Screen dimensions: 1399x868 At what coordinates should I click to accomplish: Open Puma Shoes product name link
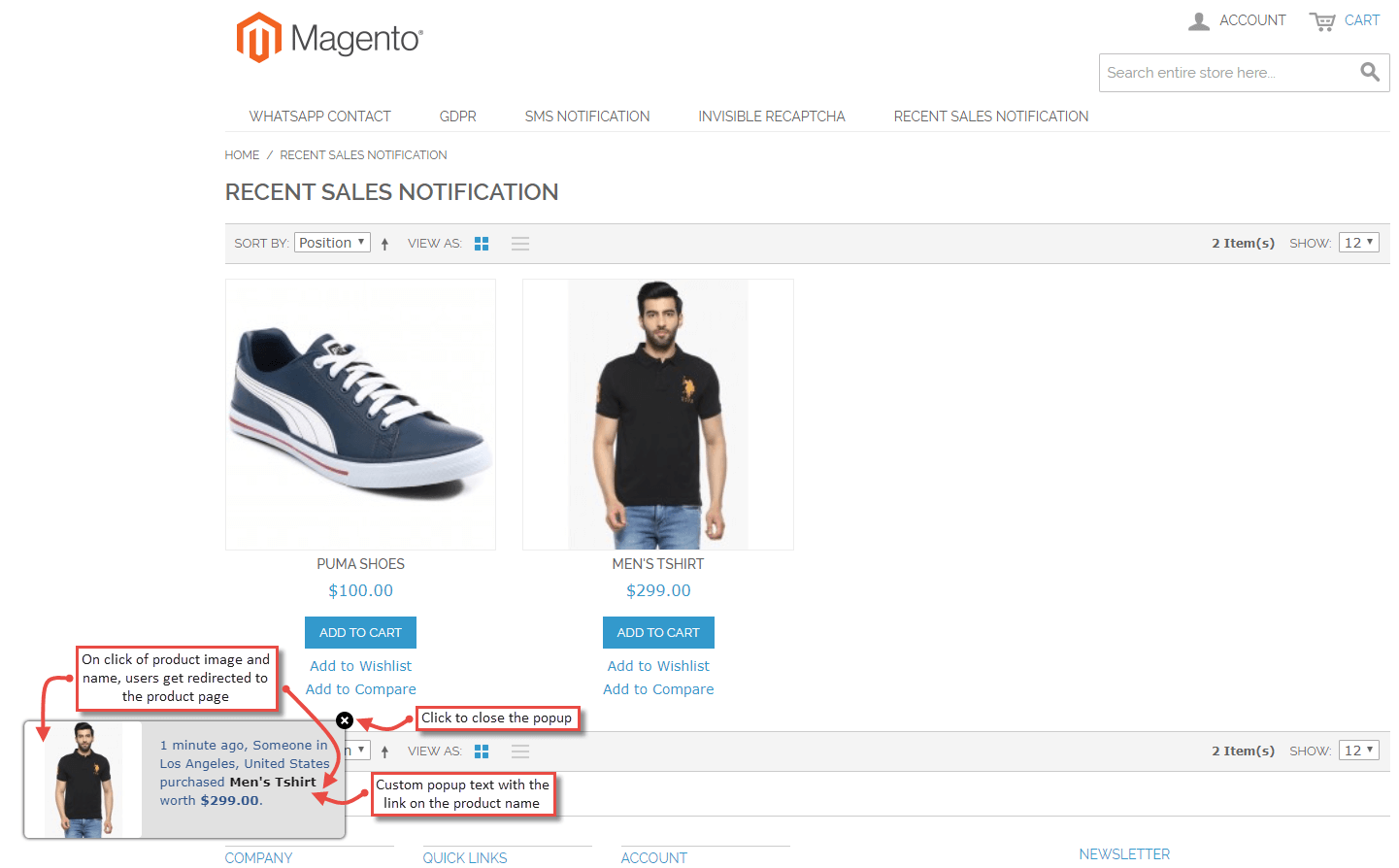[360, 564]
